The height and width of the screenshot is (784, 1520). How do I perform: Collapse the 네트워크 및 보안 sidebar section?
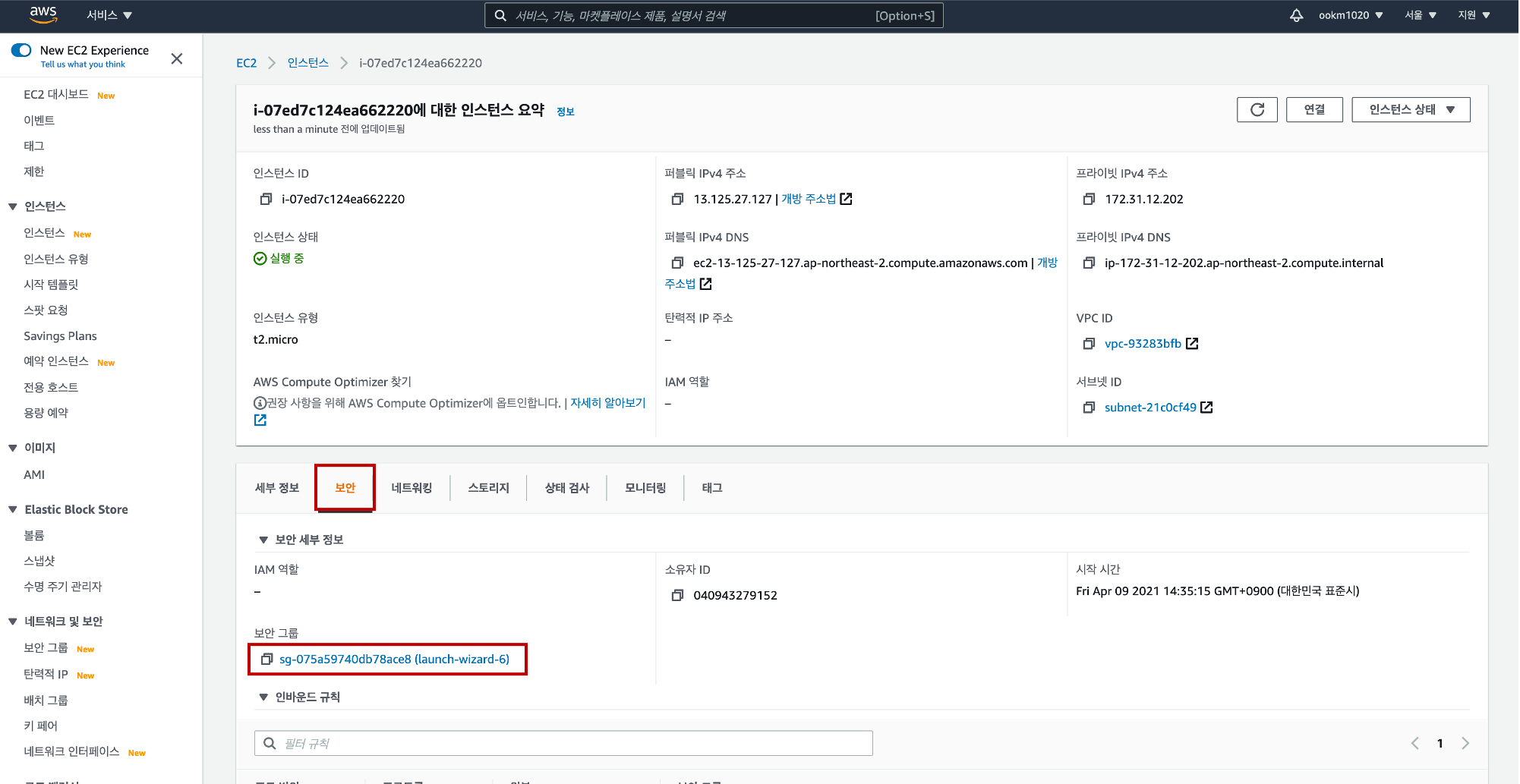pyautogui.click(x=13, y=622)
